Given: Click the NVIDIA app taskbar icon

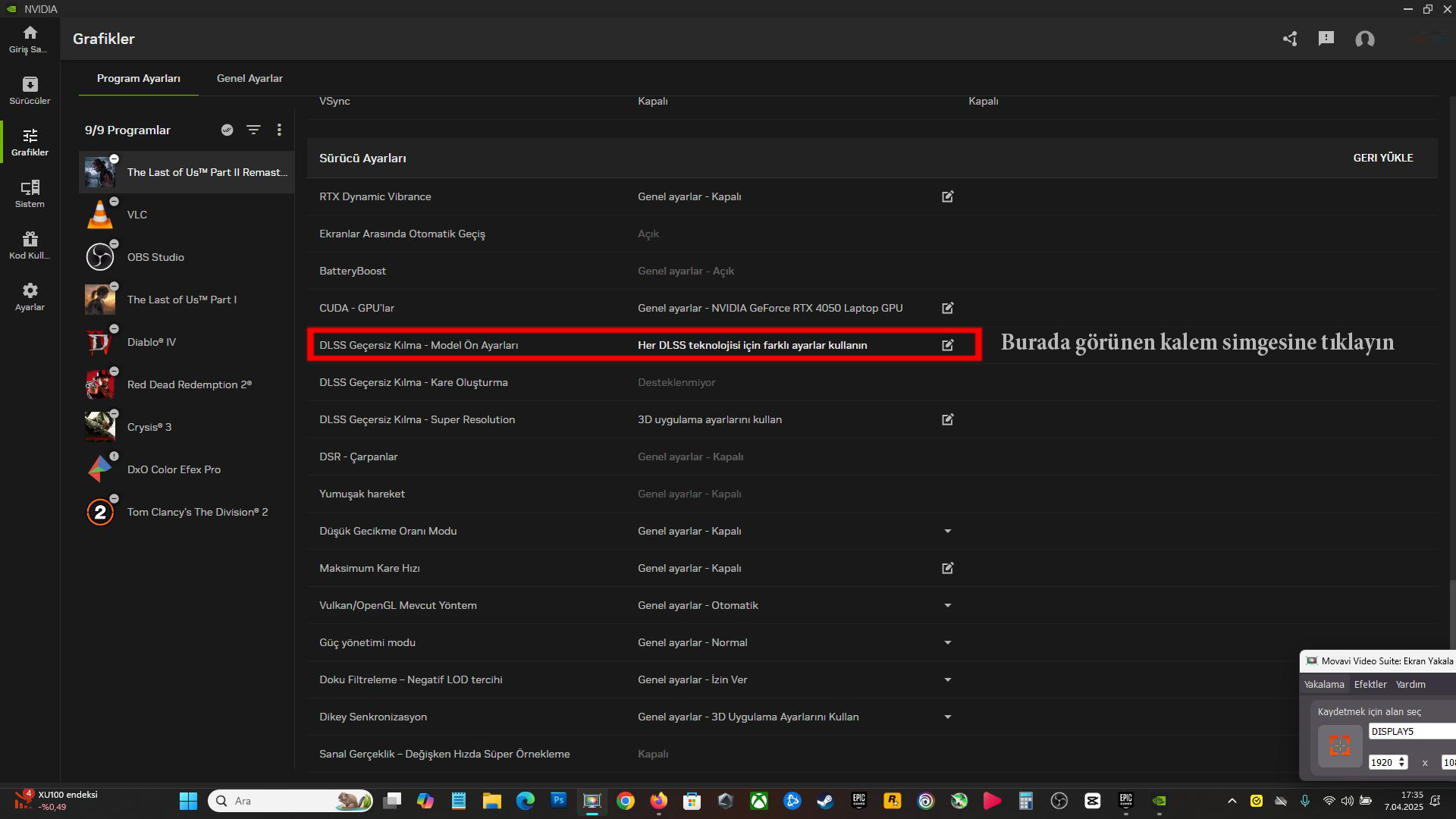Looking at the screenshot, I should point(1159,801).
